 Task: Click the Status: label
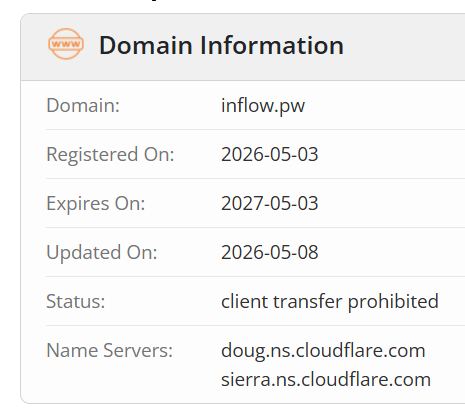point(76,302)
